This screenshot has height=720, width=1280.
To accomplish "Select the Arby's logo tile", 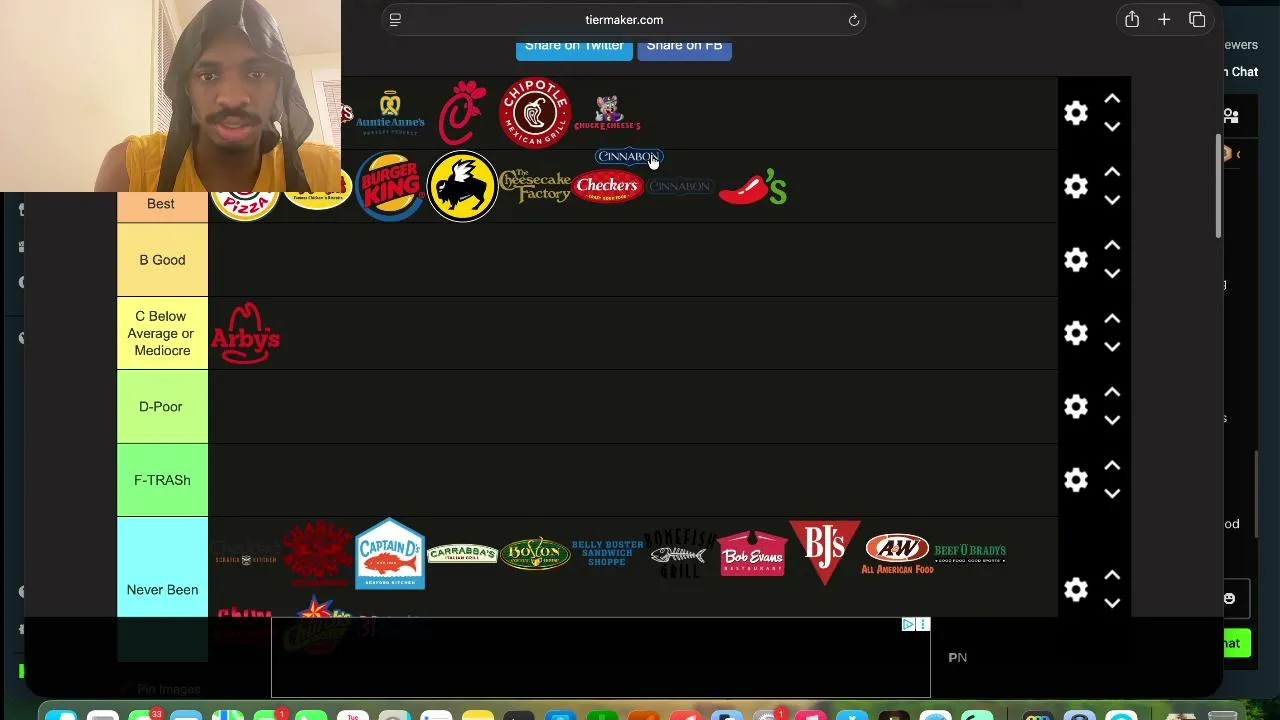I will [x=246, y=333].
